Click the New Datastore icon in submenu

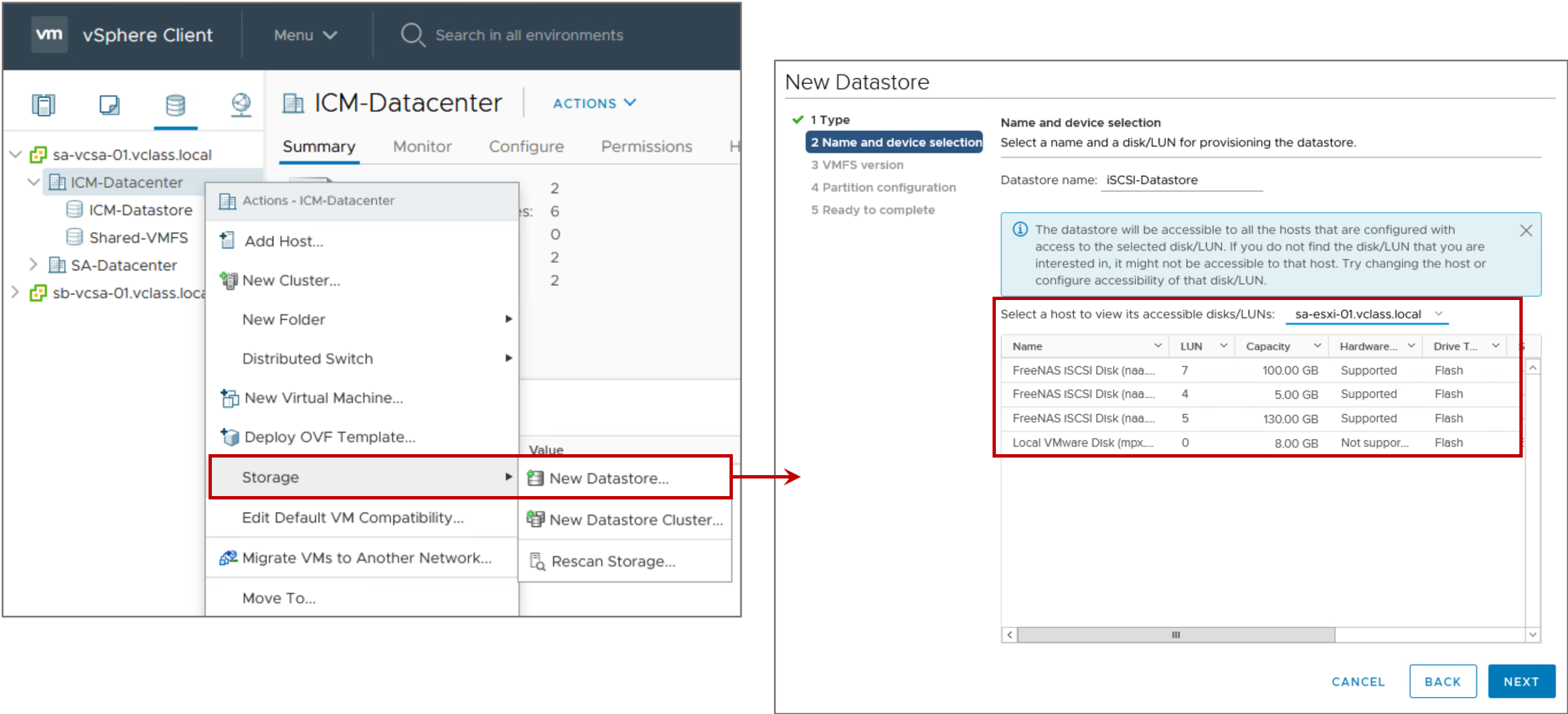coord(535,478)
